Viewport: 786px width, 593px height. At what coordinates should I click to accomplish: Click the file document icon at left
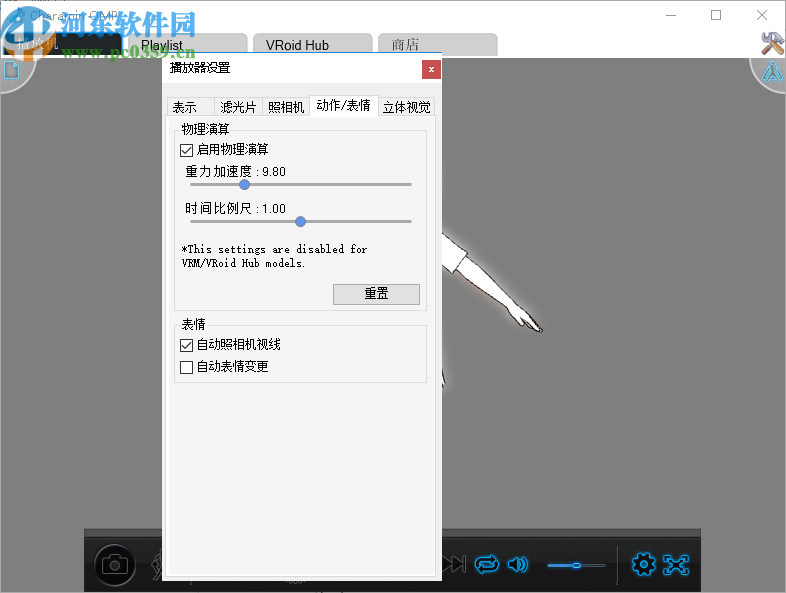[12, 70]
